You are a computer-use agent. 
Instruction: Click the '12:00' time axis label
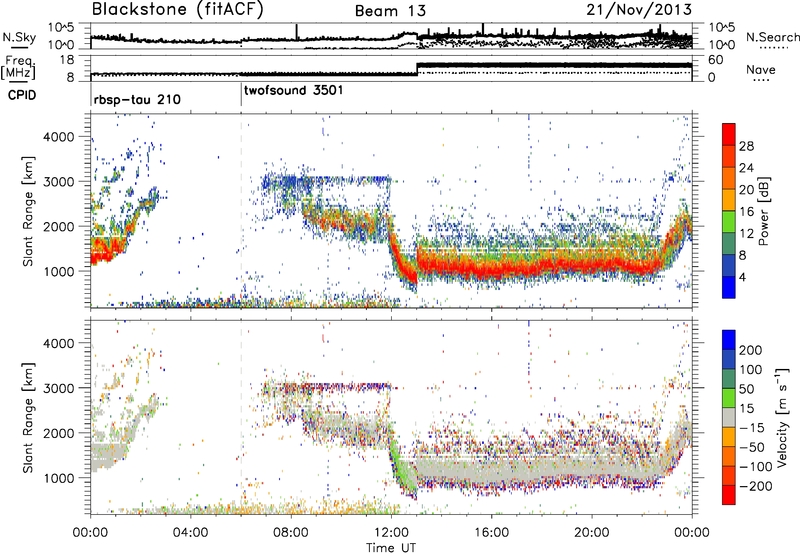pos(391,533)
